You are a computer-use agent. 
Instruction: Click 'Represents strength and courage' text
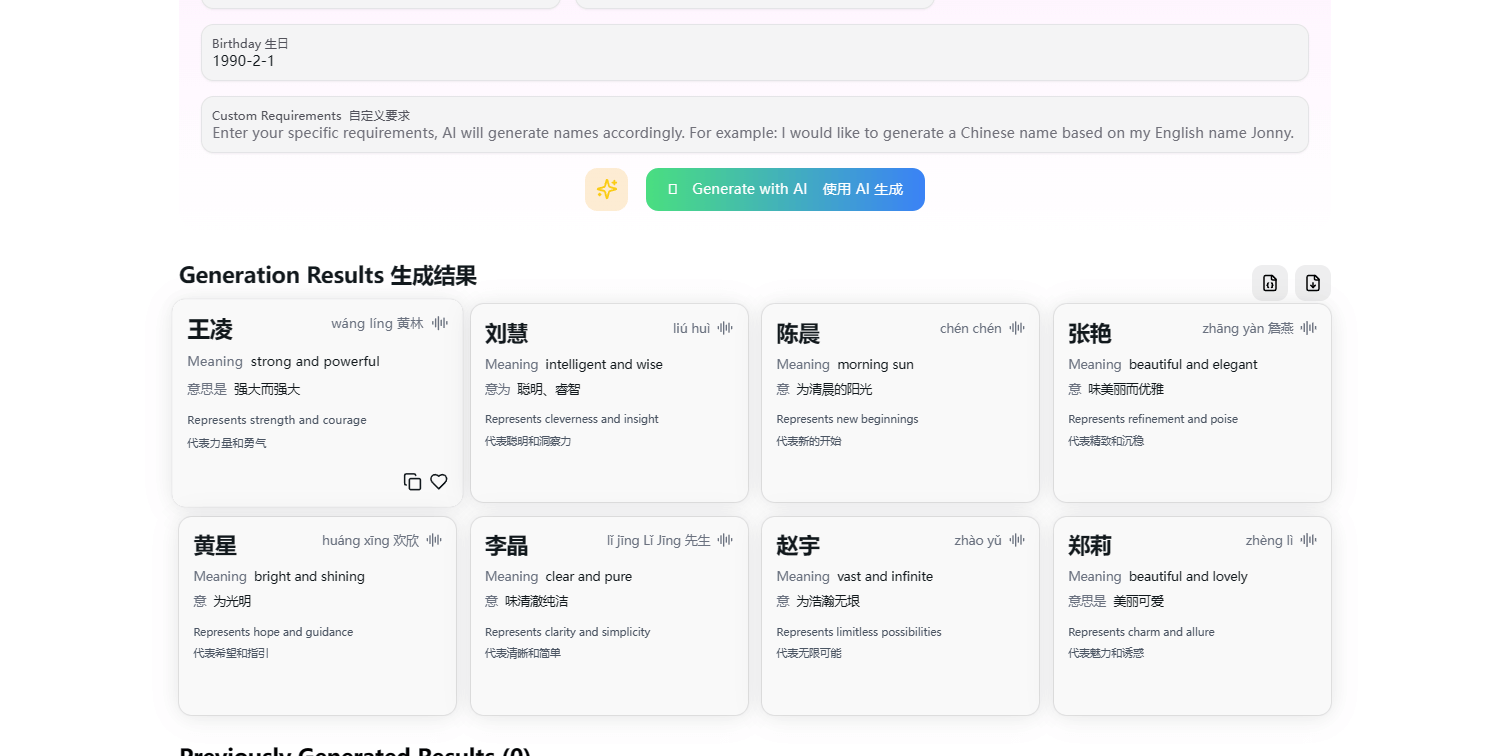pyautogui.click(x=277, y=420)
